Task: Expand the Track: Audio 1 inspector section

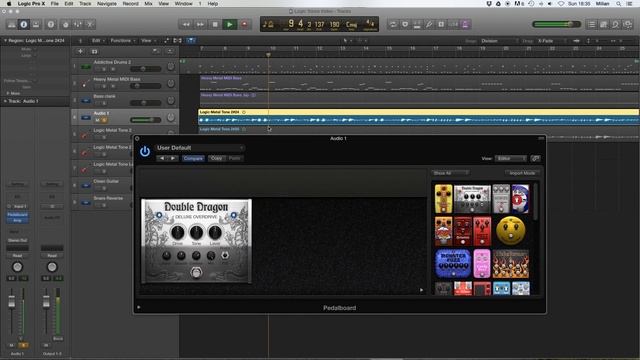Action: tap(5, 101)
